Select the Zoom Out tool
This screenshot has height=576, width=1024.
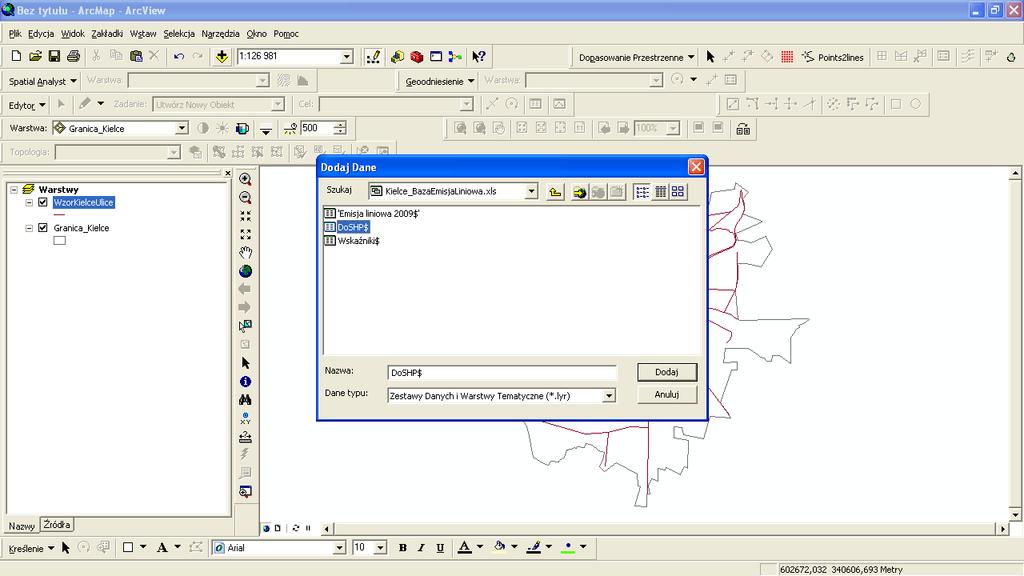(246, 197)
